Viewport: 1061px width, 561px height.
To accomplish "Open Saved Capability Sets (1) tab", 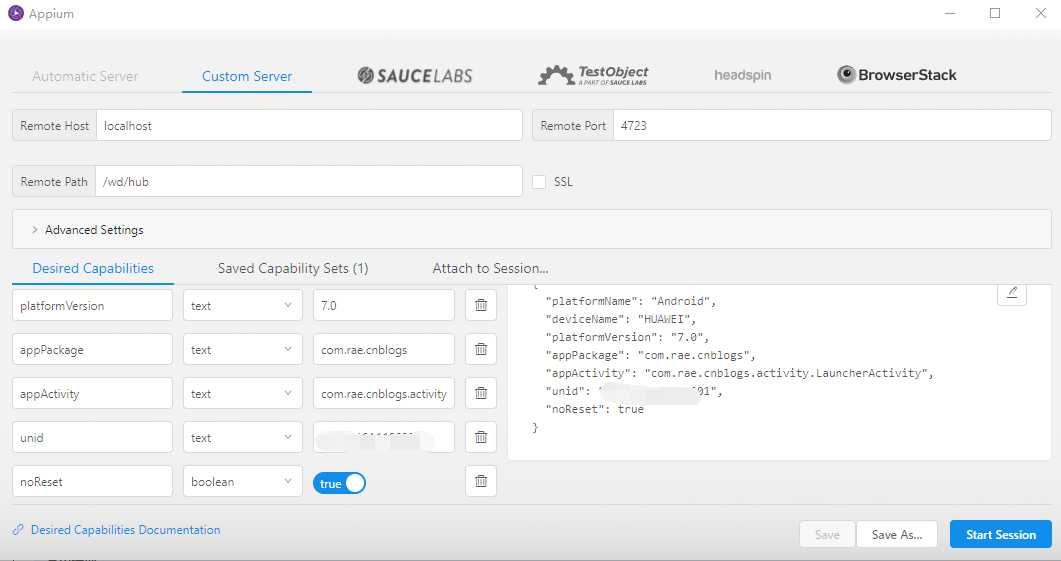I will click(x=293, y=268).
